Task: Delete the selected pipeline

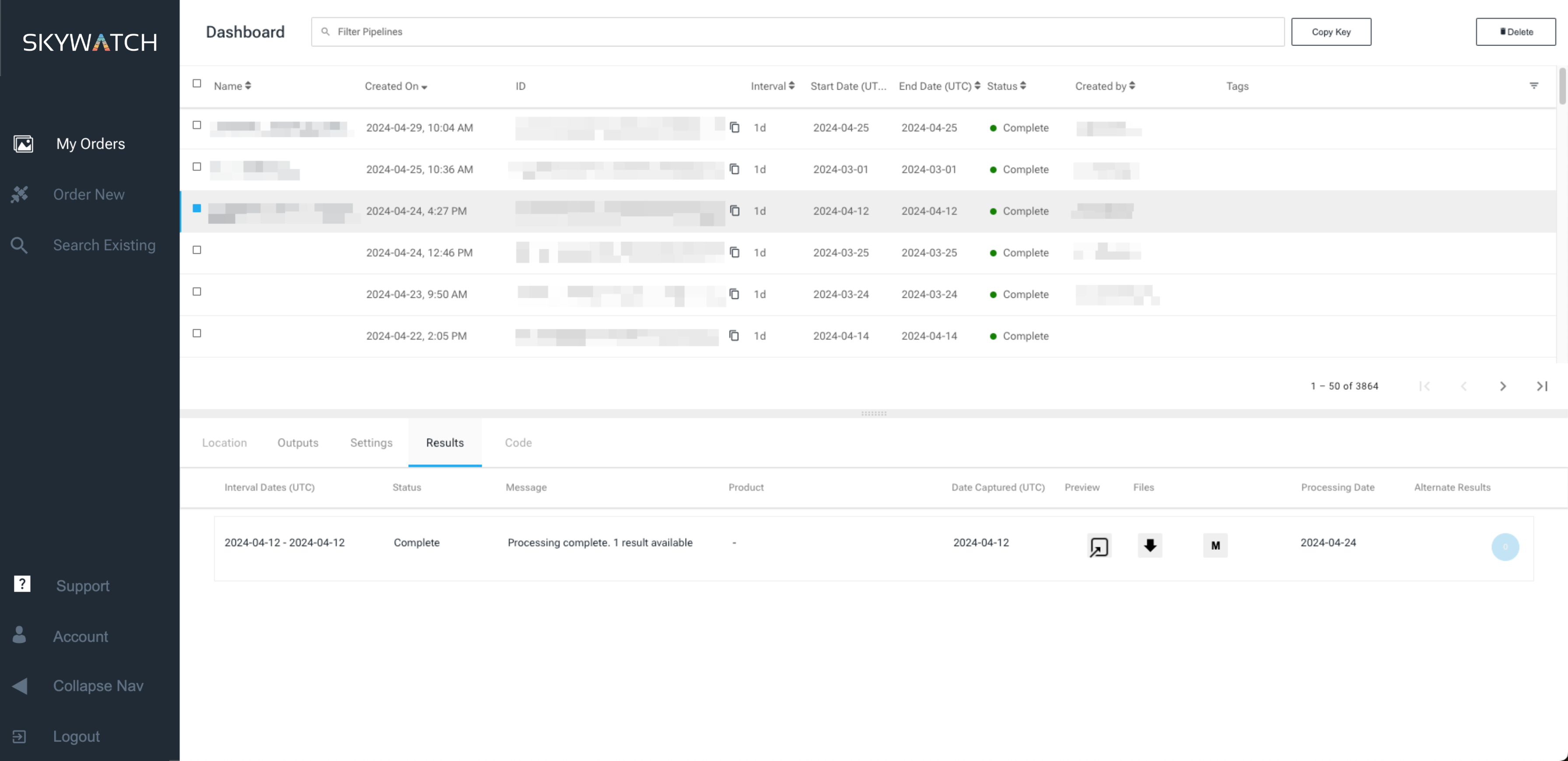Action: [1515, 31]
